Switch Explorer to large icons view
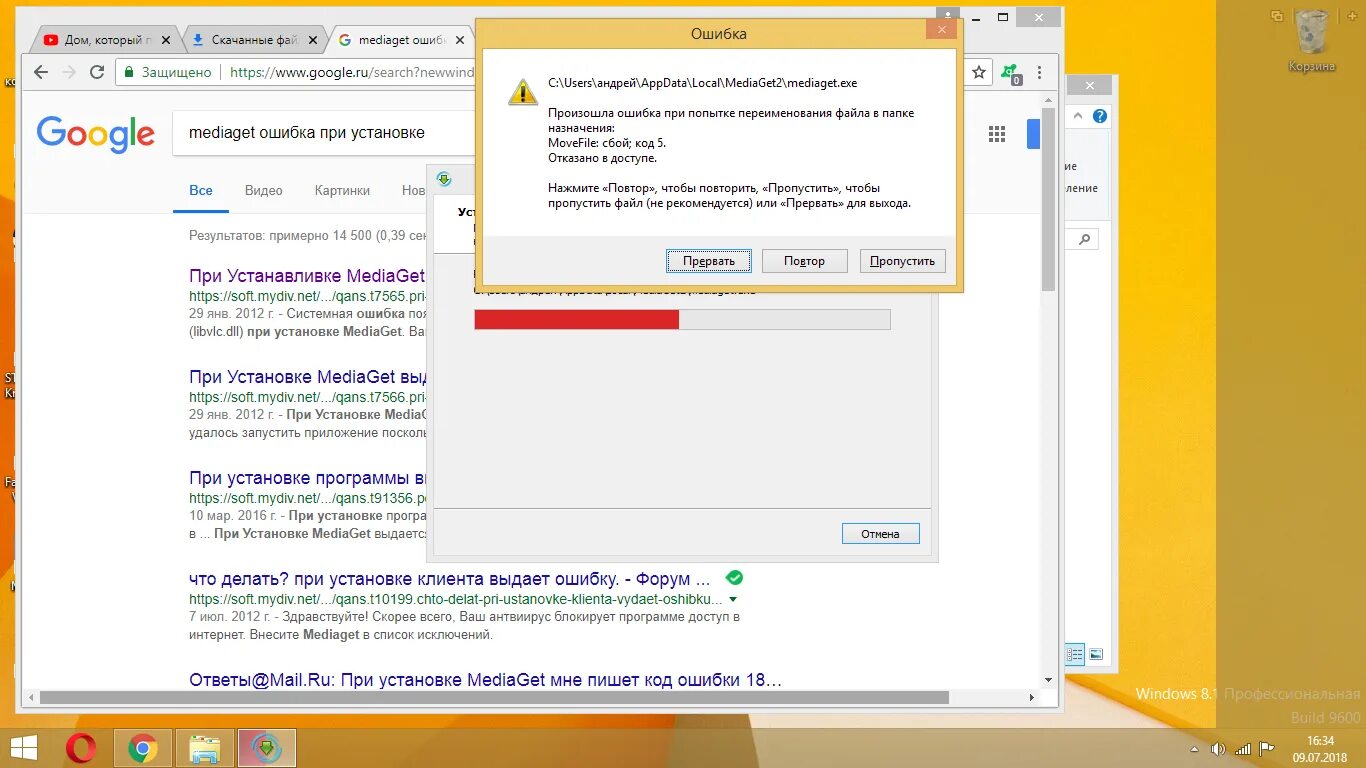The image size is (1366, 768). point(1096,655)
